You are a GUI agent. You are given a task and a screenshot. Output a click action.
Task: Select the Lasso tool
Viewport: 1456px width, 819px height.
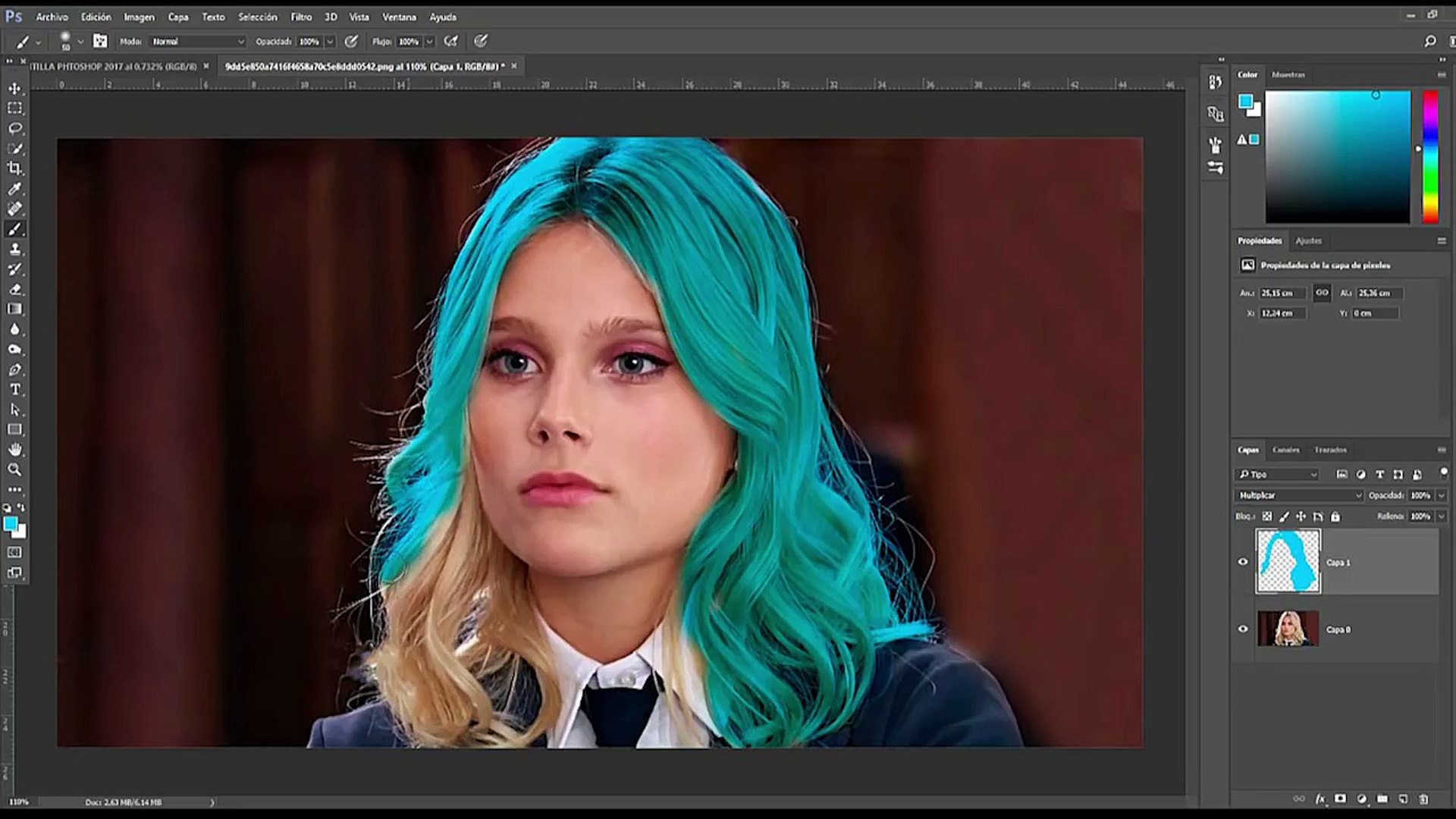pos(15,128)
